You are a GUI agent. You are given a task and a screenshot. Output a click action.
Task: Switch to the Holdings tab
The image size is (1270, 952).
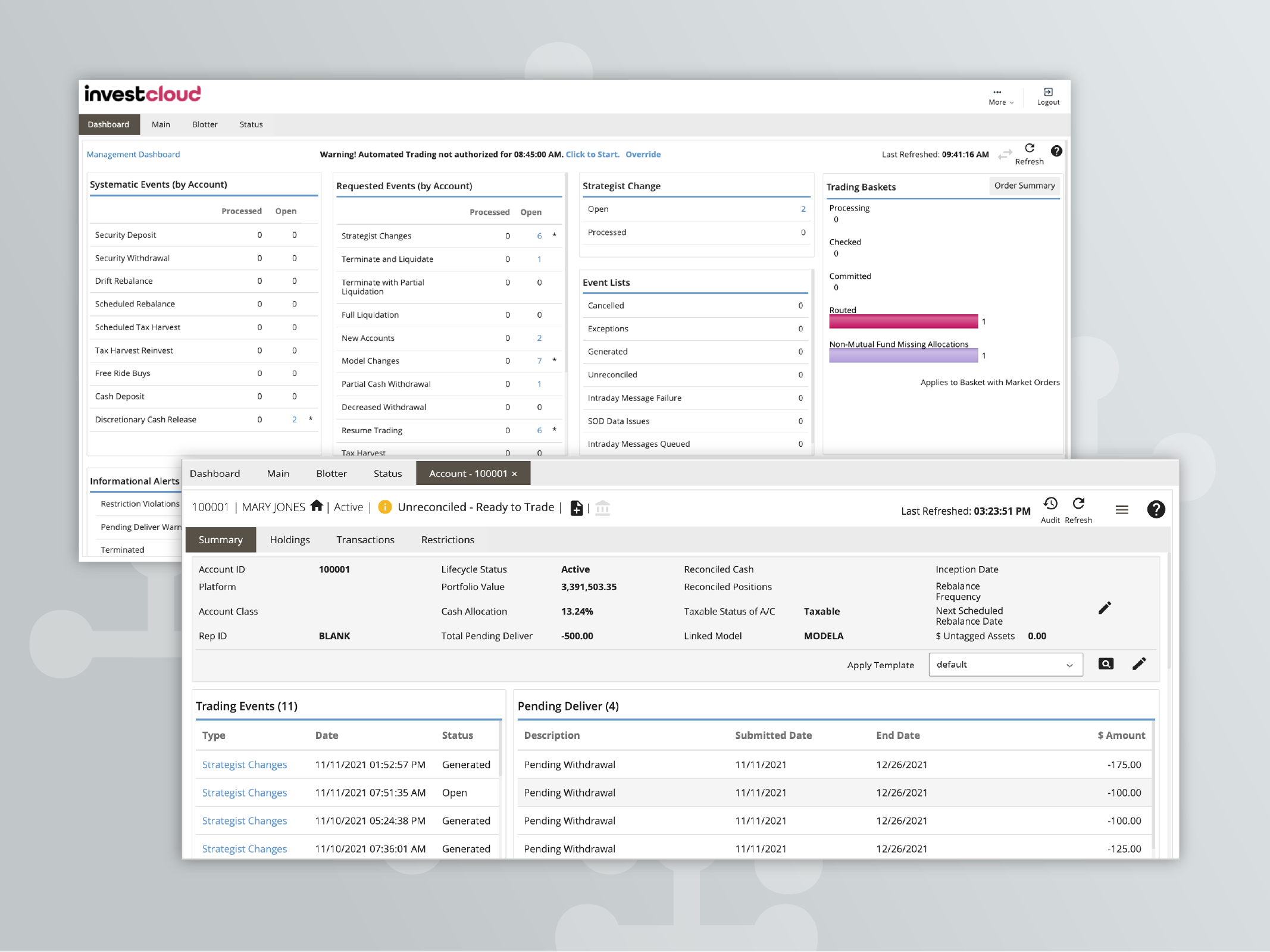tap(290, 540)
